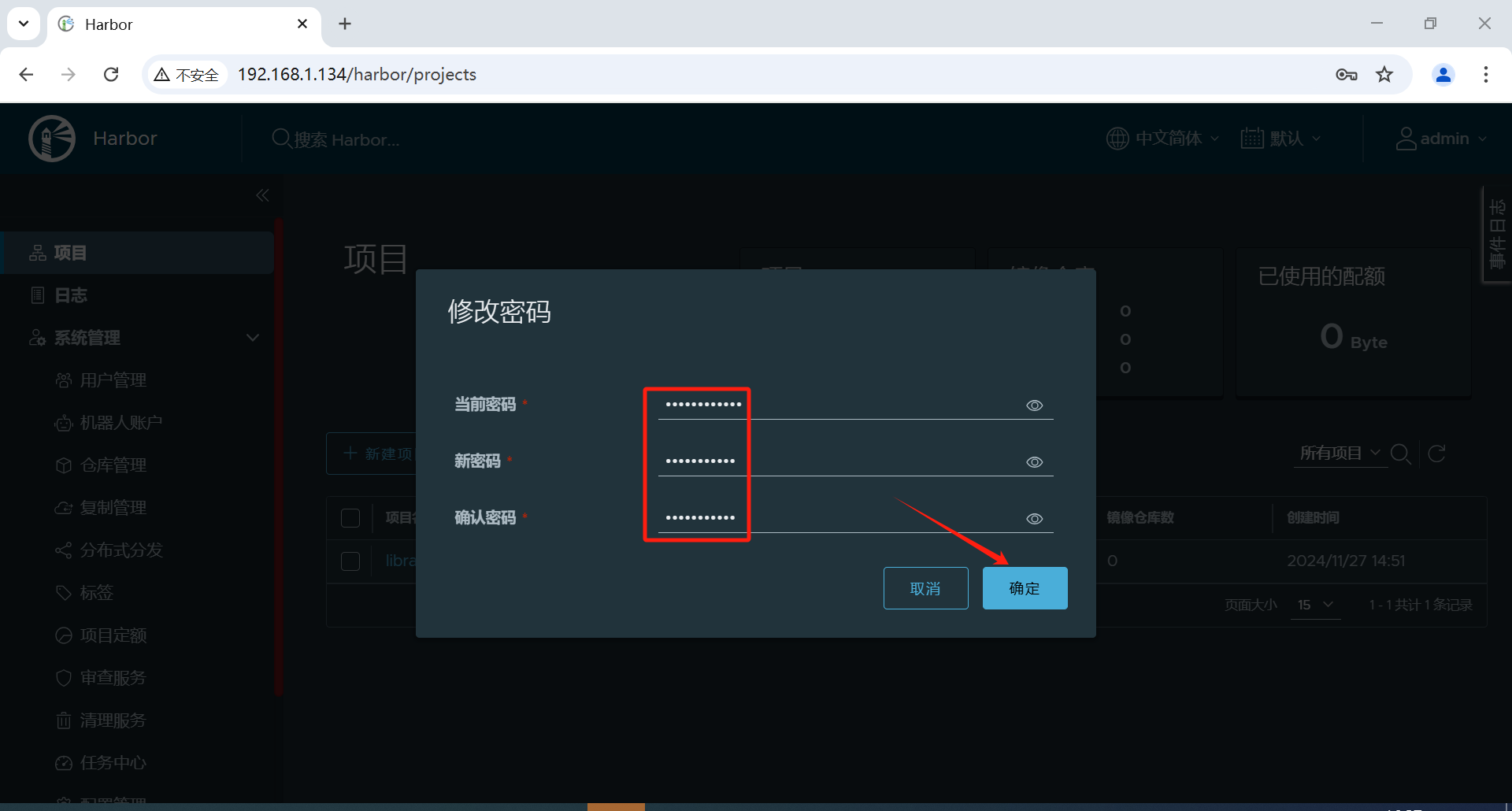Click the 仓库管理 cube icon
This screenshot has height=811, width=1512.
click(x=64, y=465)
